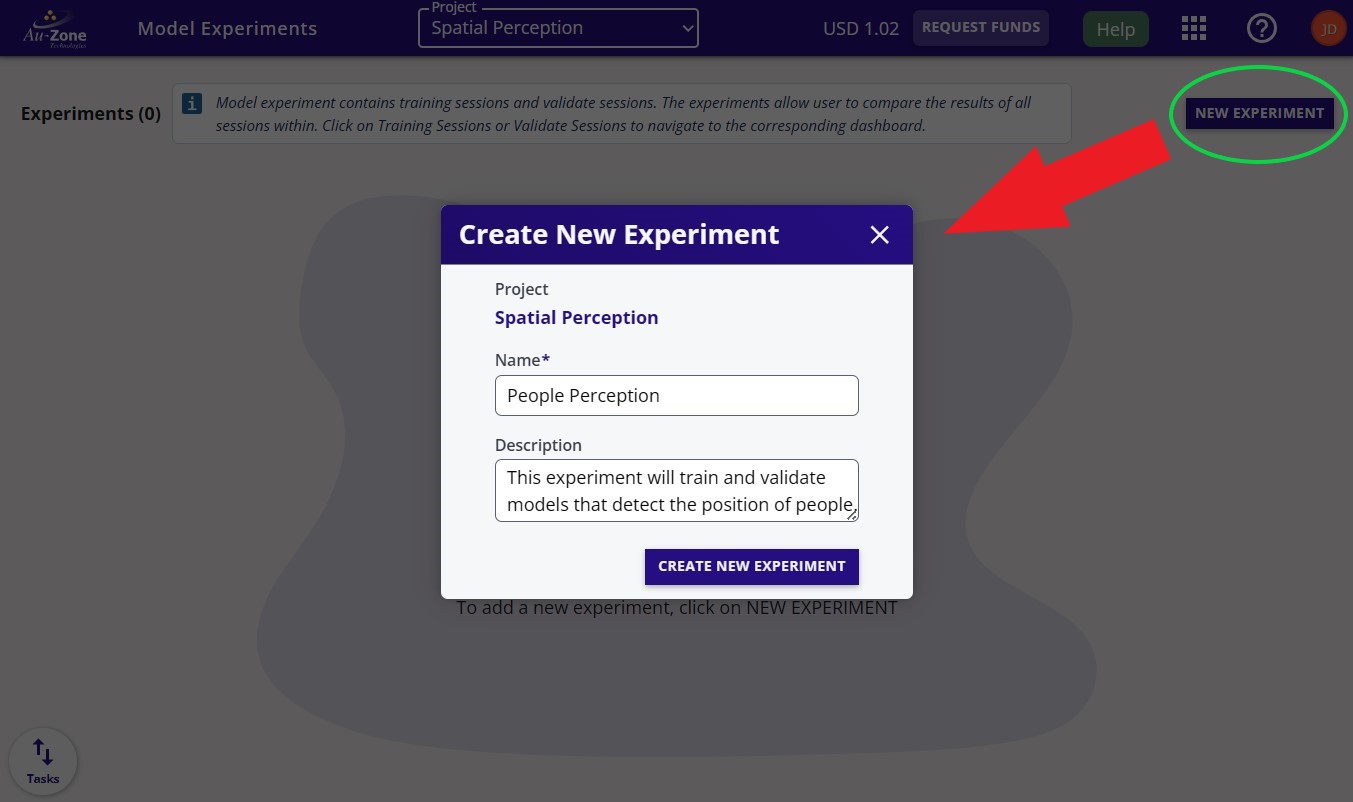Grab the Description textarea resize handle
The image size is (1353, 802).
(x=852, y=515)
